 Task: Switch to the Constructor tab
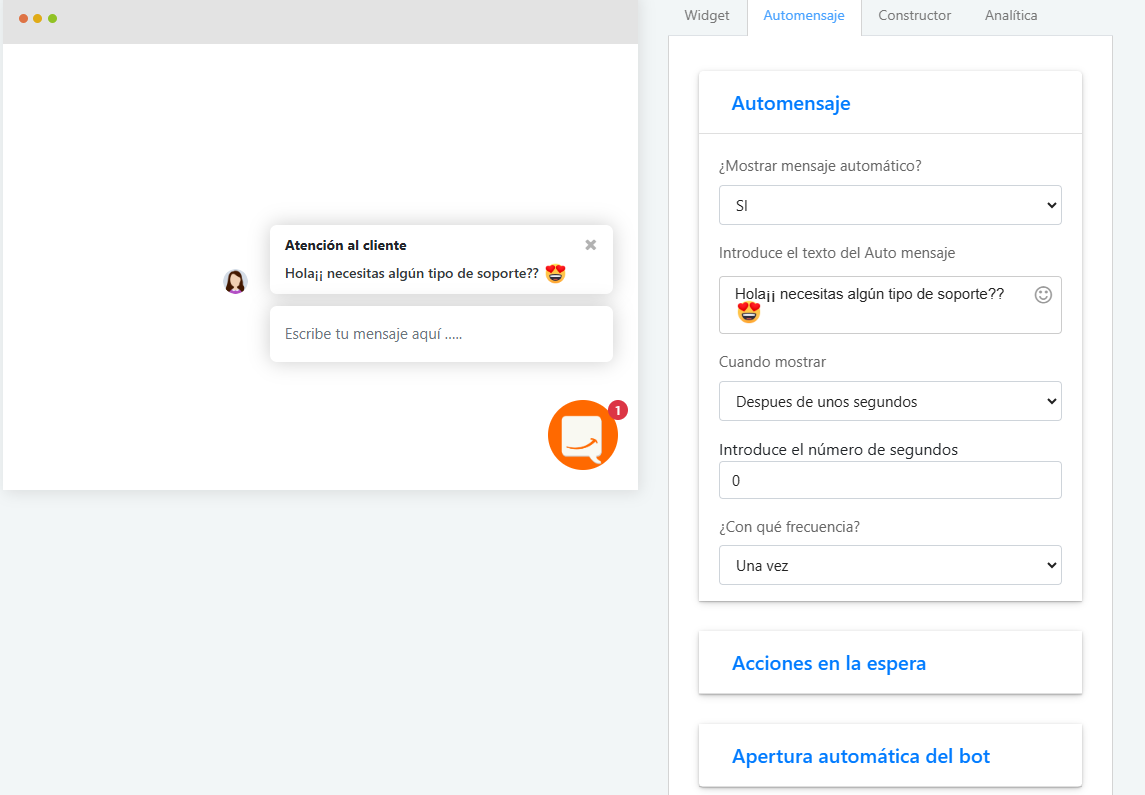(x=913, y=15)
